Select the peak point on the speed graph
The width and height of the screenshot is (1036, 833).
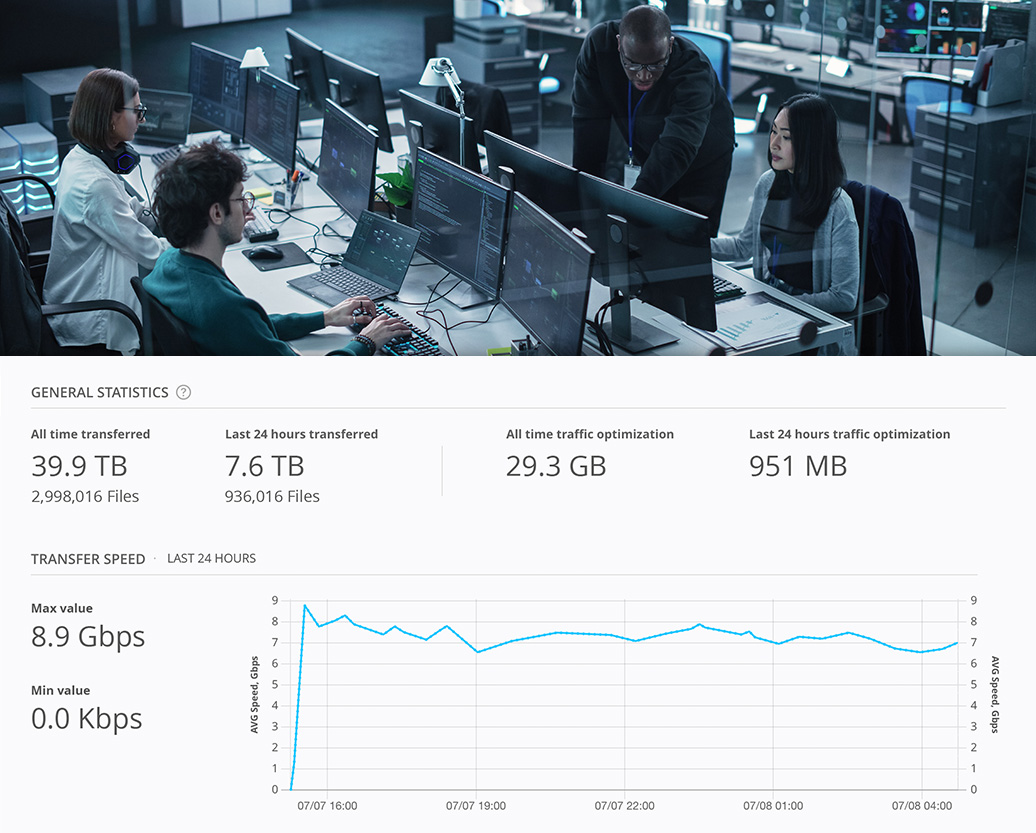tap(303, 604)
